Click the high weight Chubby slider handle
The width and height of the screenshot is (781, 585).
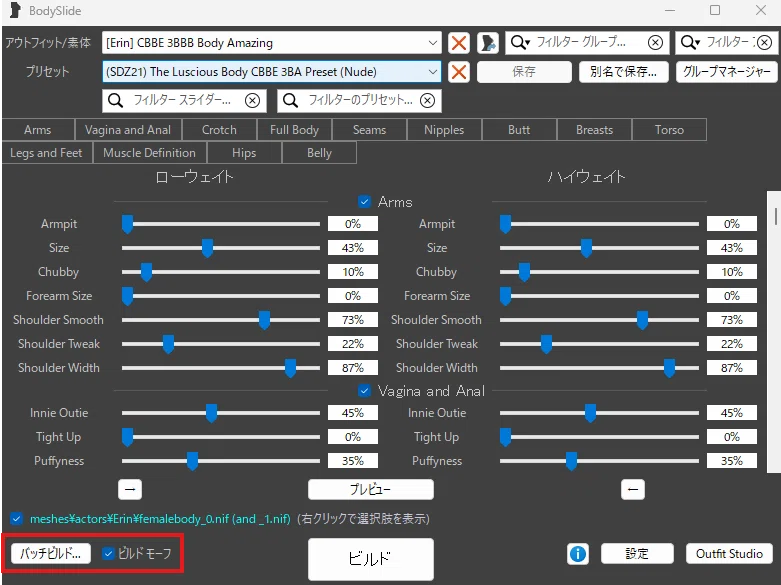(524, 272)
